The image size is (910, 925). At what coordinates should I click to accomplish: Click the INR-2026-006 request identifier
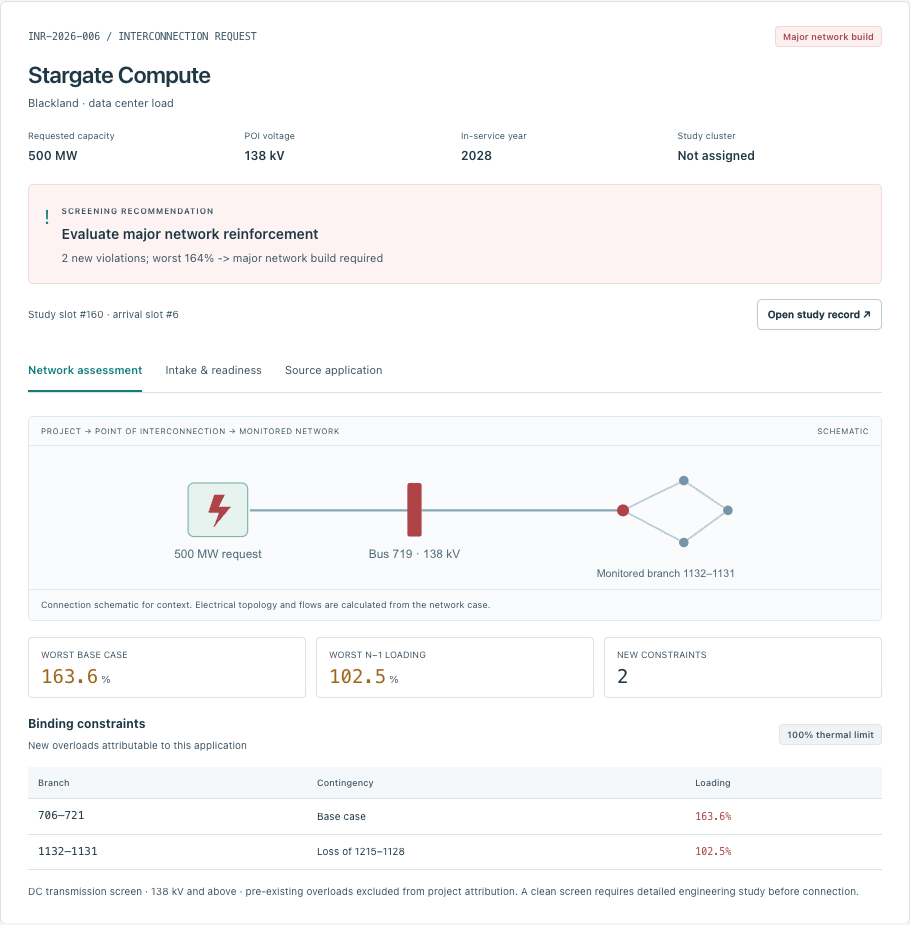64,37
